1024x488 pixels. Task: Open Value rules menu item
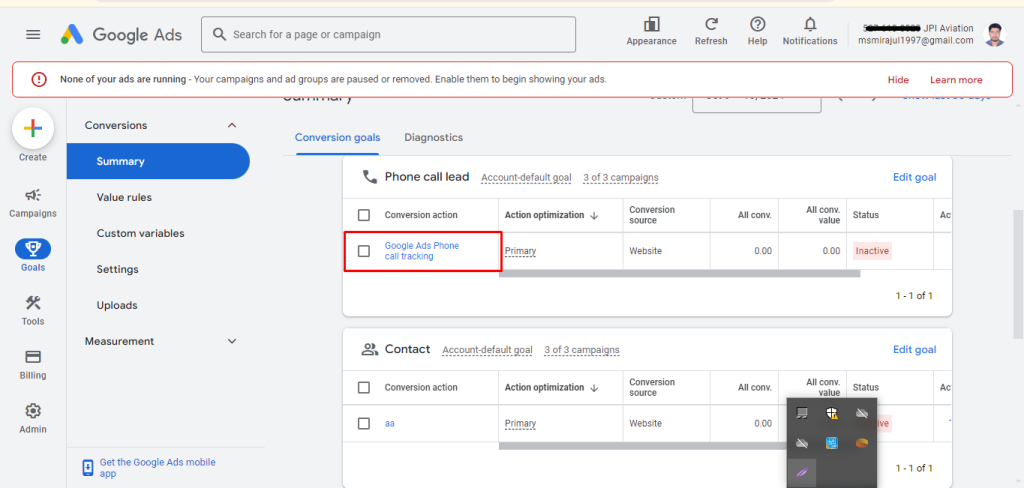(124, 197)
